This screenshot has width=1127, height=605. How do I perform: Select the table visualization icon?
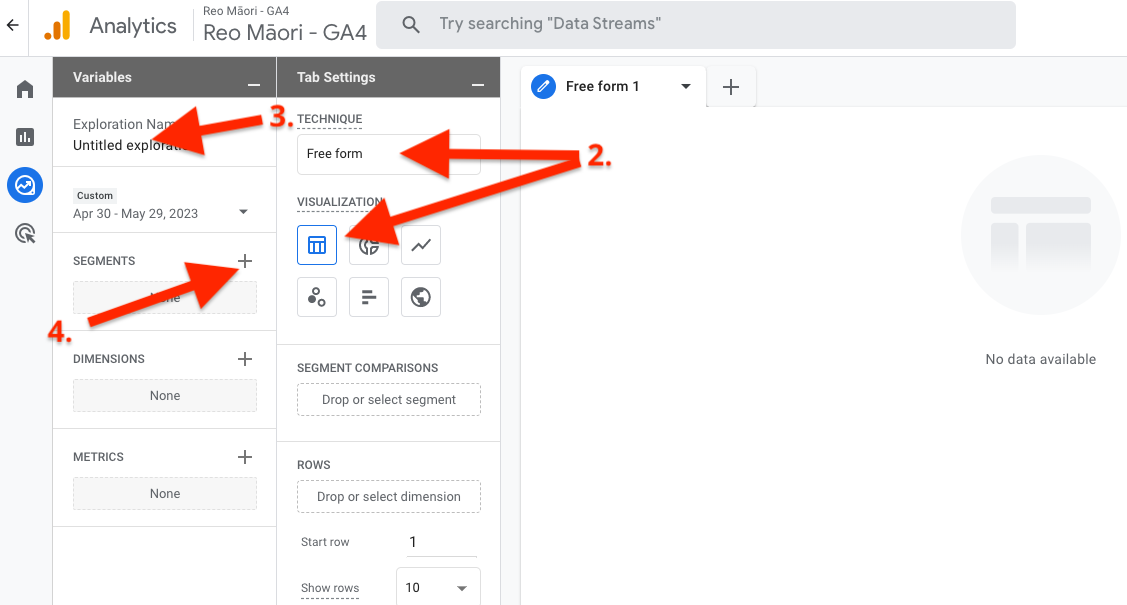(x=316, y=244)
